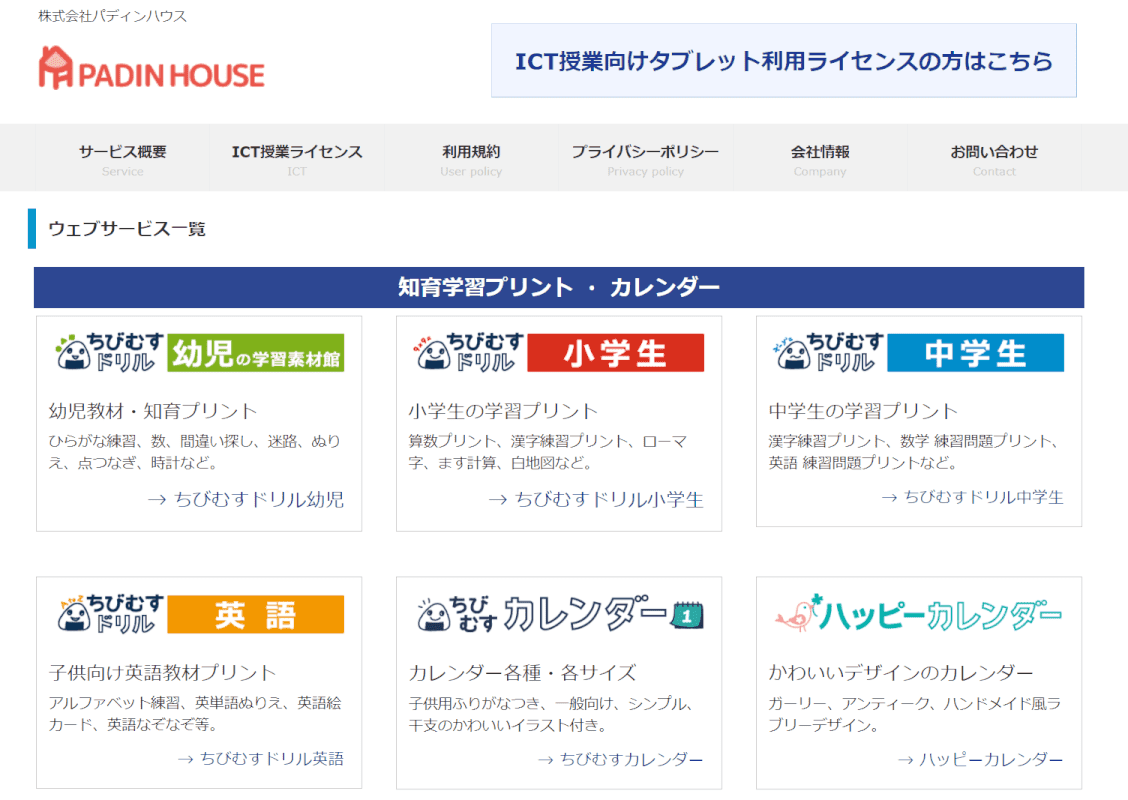This screenshot has height=800, width=1128.
Task: Click the ちびむすカレンダー logo banner
Action: click(559, 614)
